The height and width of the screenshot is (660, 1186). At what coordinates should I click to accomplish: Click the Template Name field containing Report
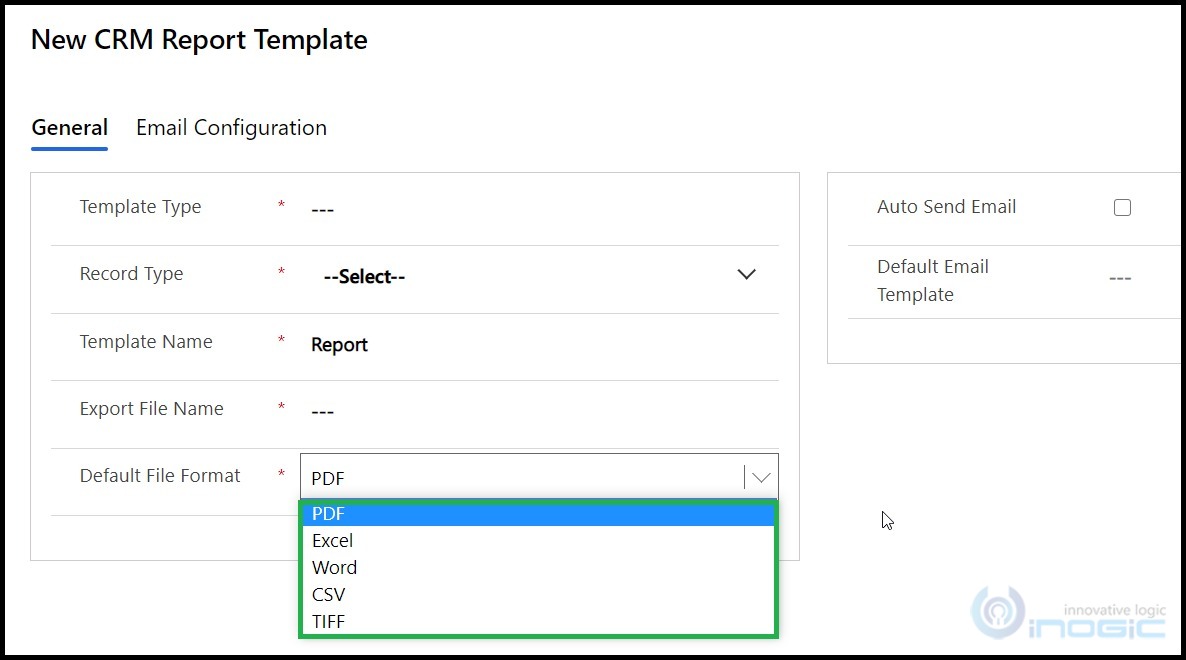pos(539,344)
